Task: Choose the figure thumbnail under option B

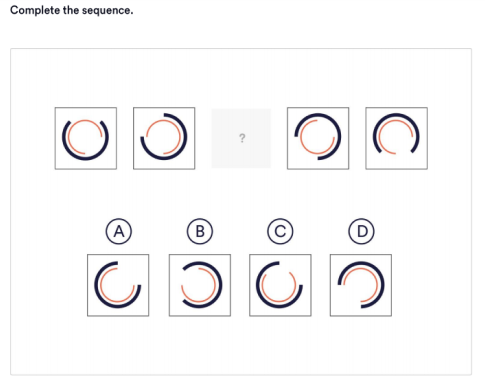Action: [200, 285]
